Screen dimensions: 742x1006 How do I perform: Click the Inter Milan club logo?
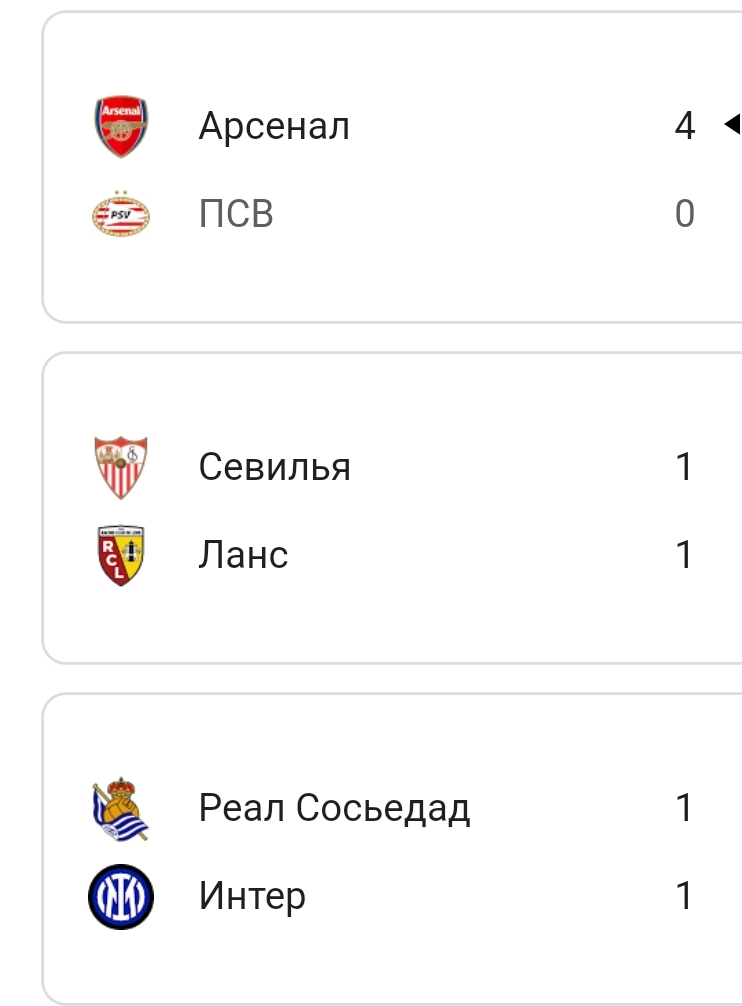(x=121, y=895)
